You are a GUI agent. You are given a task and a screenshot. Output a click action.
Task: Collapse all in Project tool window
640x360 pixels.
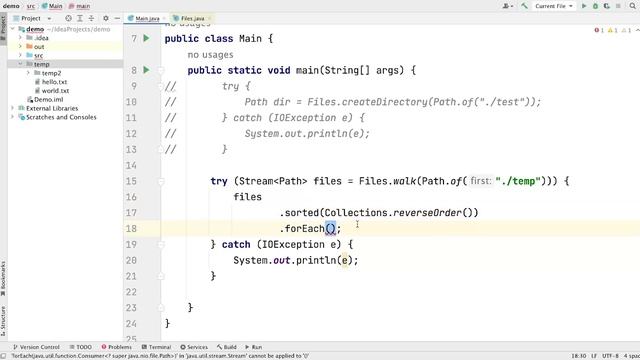(91, 18)
